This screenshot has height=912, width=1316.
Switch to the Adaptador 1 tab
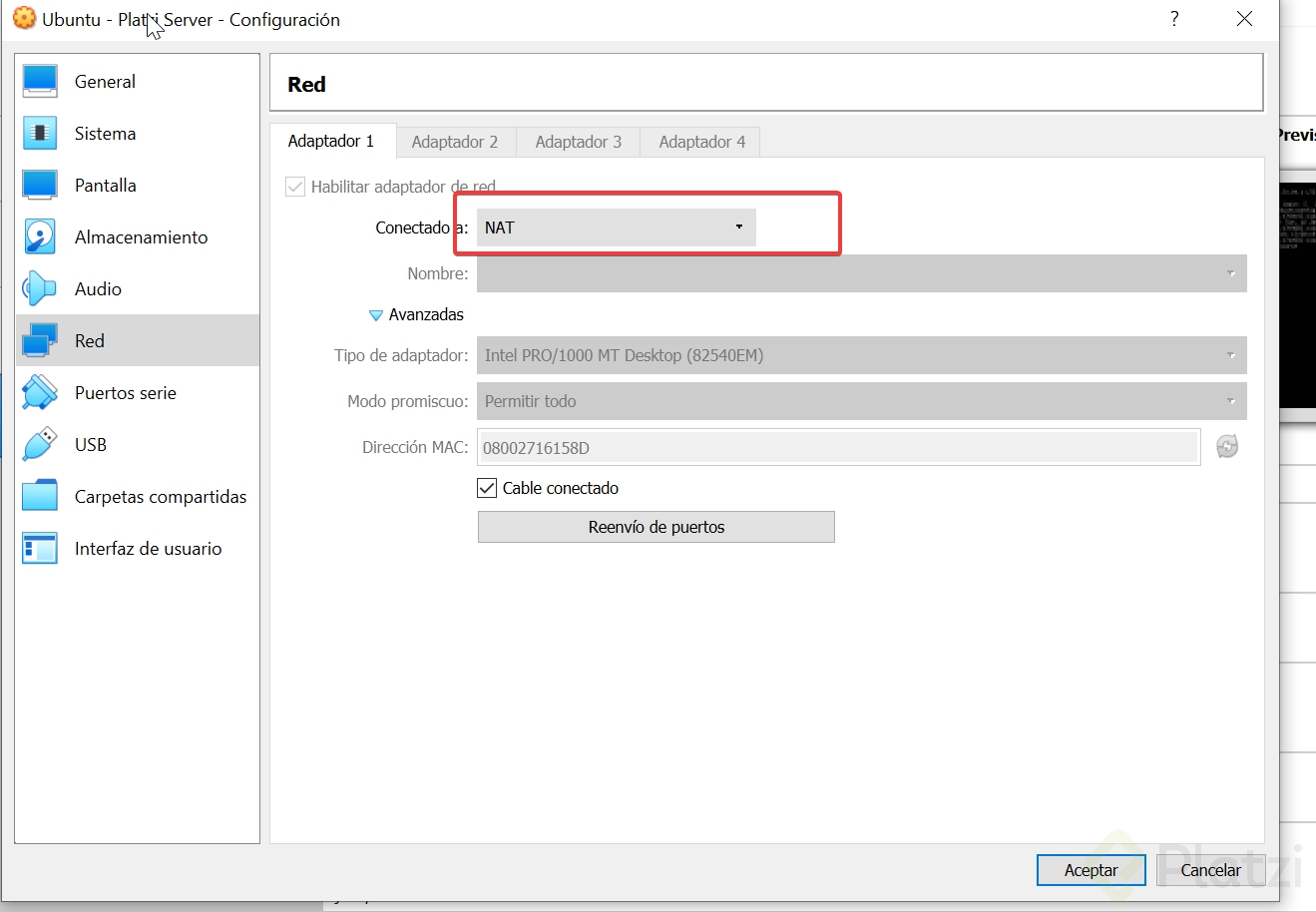[331, 141]
